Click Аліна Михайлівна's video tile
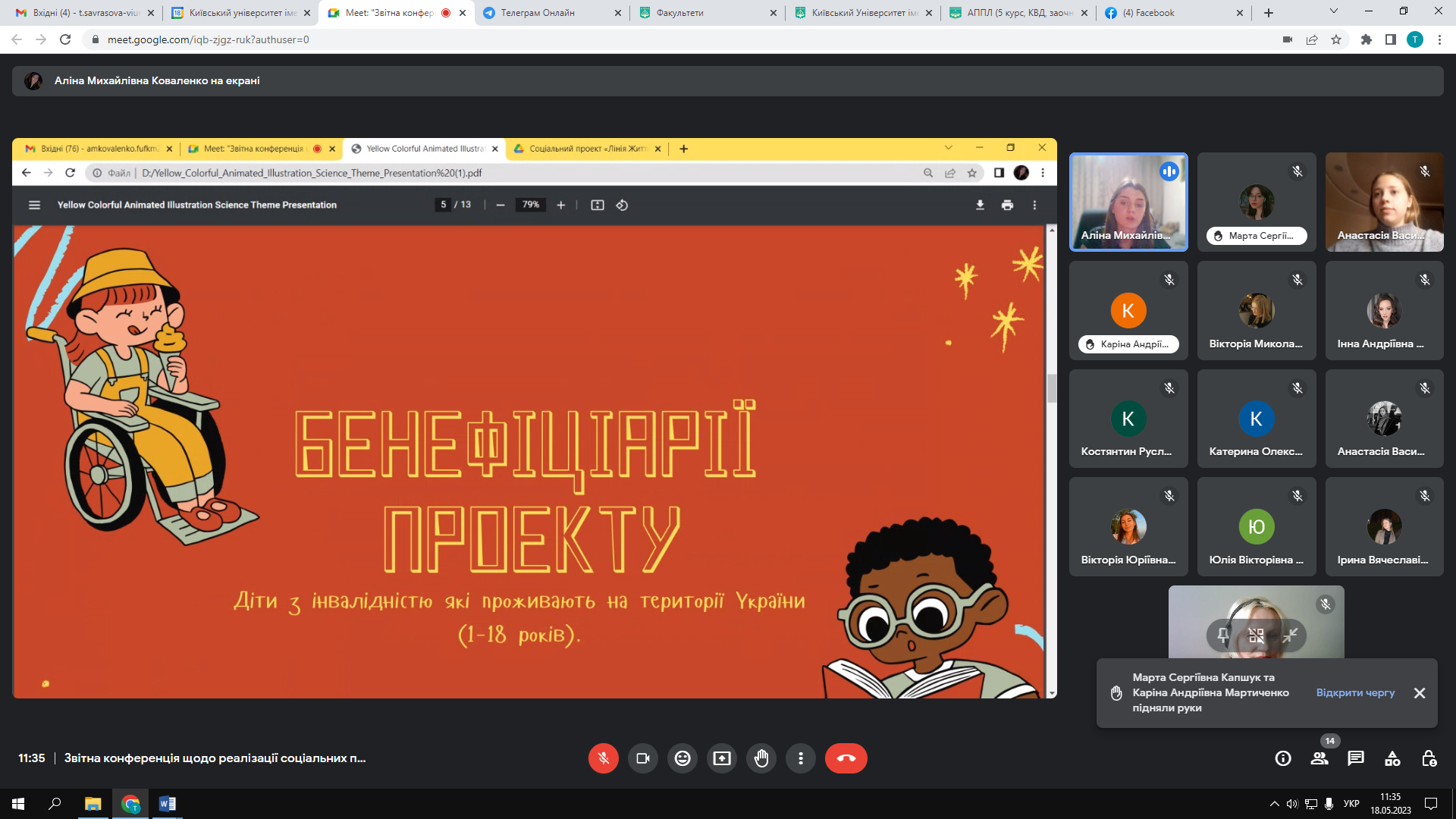 1128,202
